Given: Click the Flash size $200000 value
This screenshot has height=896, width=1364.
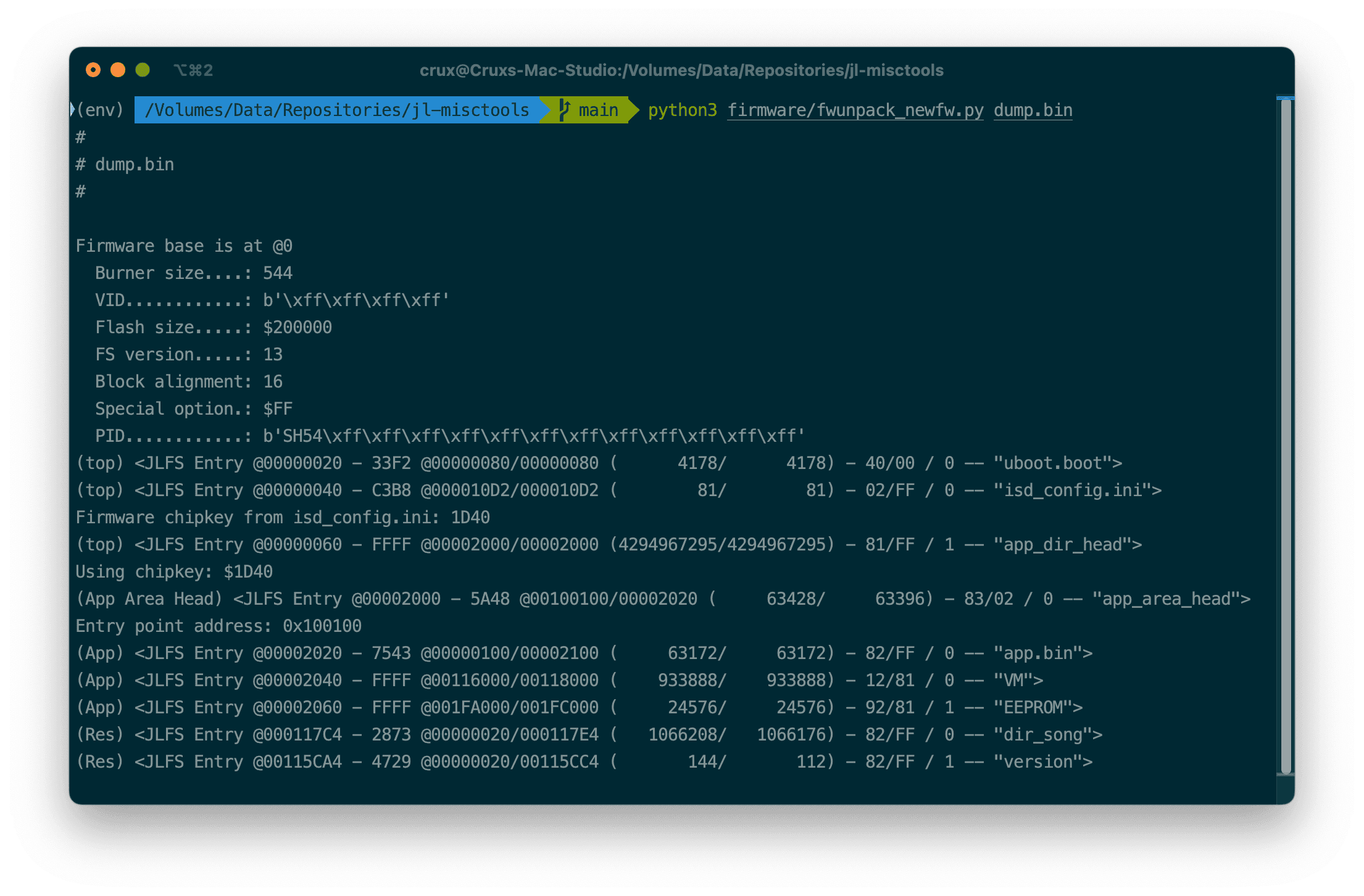Looking at the screenshot, I should (297, 327).
